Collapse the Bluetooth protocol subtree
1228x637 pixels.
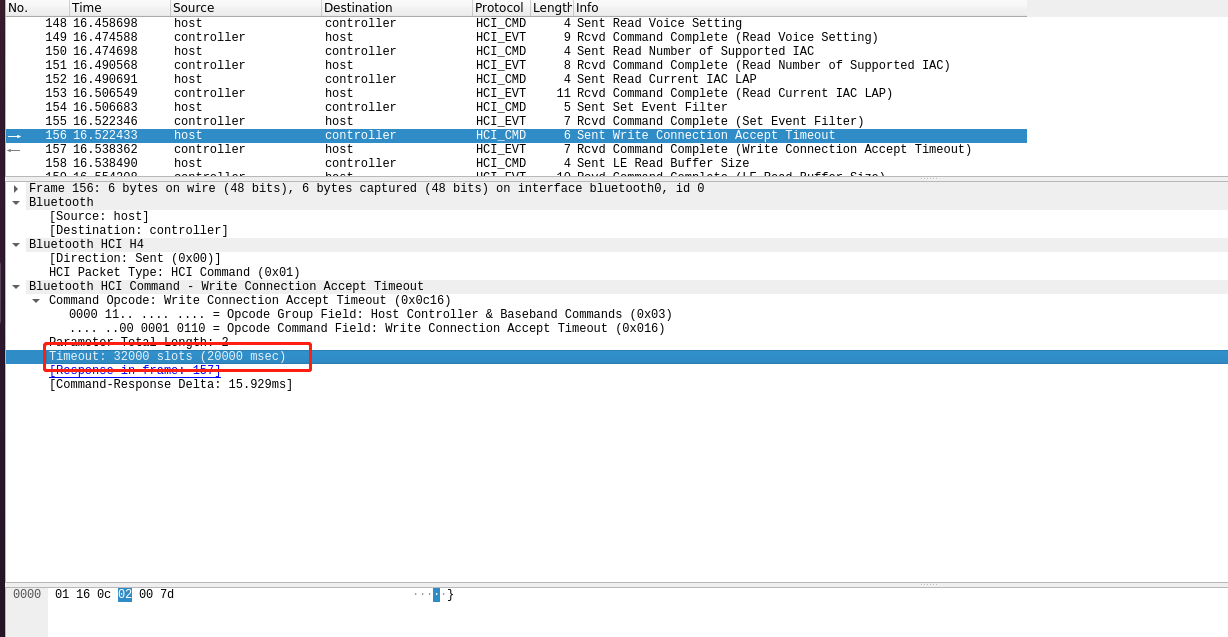point(15,201)
